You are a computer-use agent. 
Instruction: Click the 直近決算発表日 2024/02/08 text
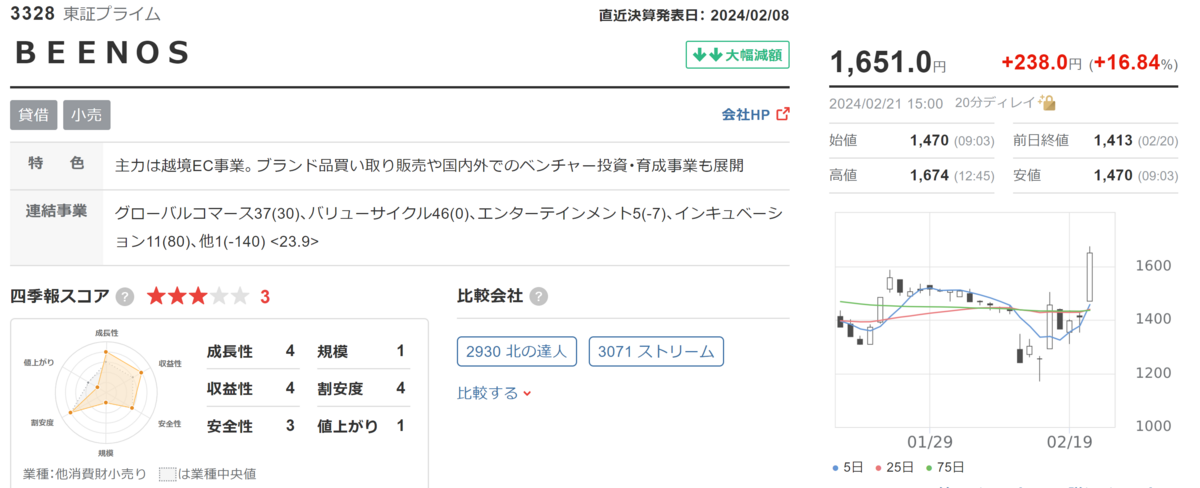click(x=694, y=15)
